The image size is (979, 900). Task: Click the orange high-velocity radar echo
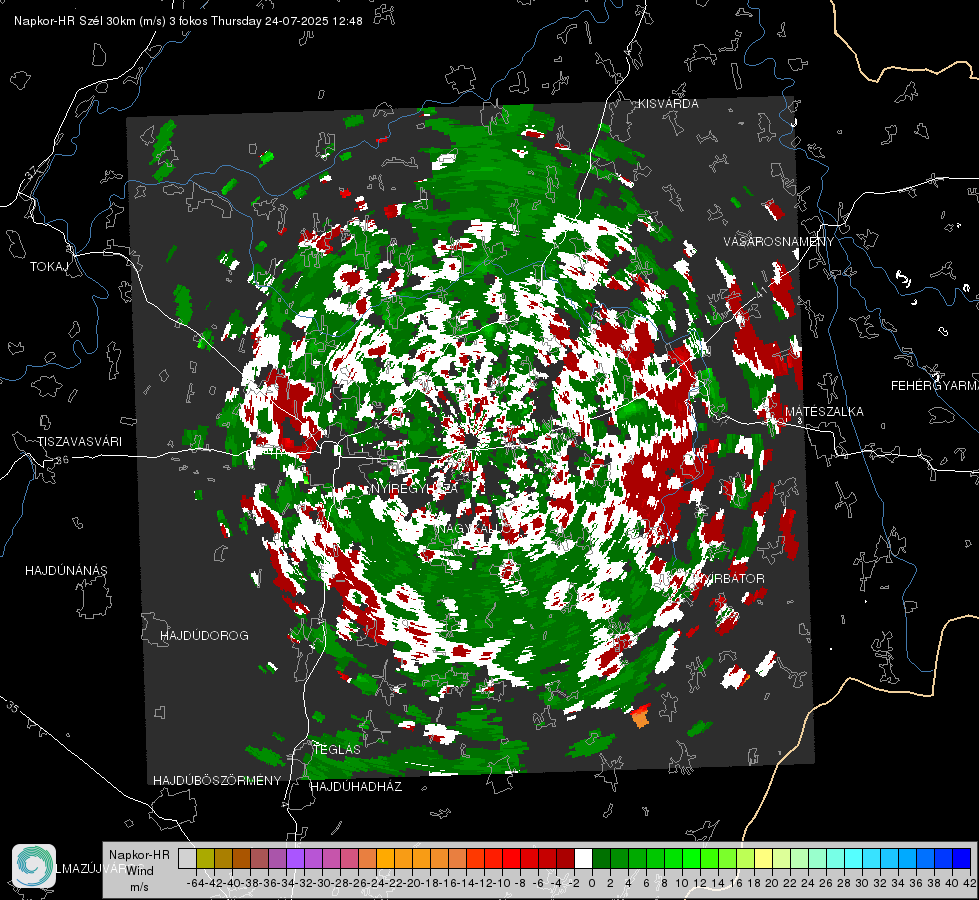tap(641, 716)
